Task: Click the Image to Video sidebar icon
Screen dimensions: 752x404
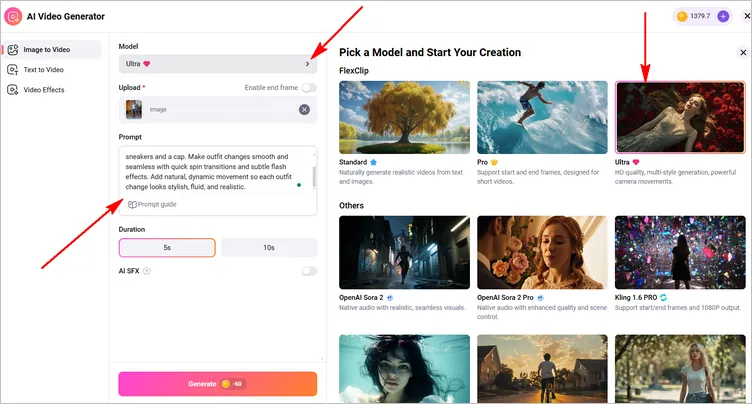Action: [13, 50]
